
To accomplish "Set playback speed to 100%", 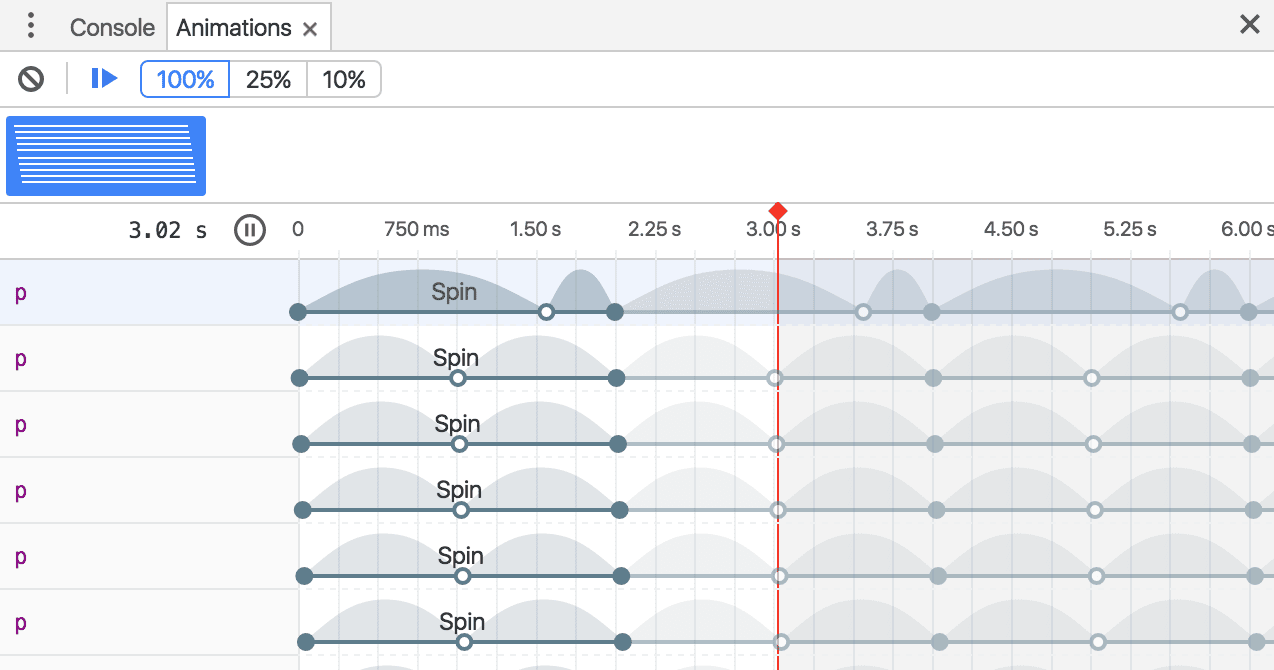I will (x=185, y=79).
